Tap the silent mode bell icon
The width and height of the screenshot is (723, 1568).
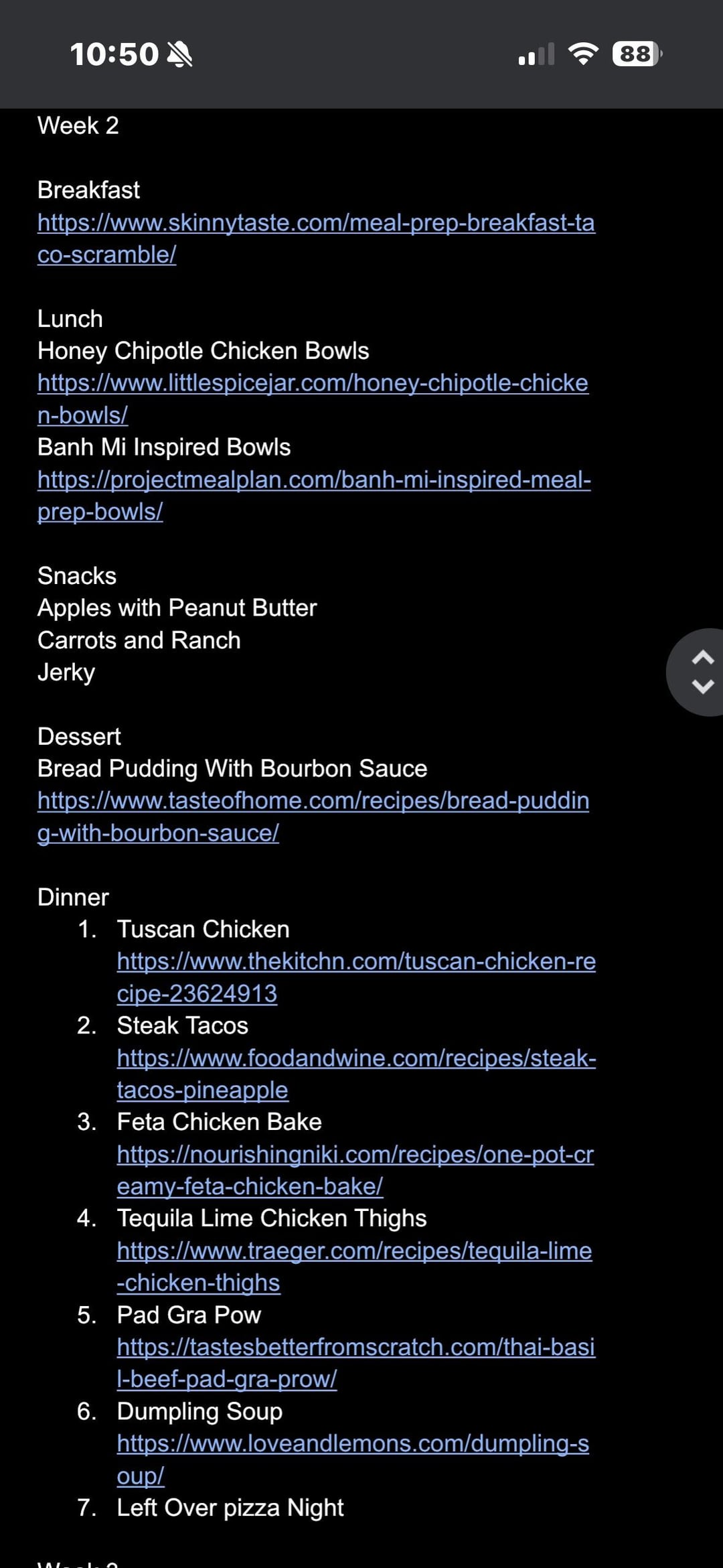coord(179,54)
